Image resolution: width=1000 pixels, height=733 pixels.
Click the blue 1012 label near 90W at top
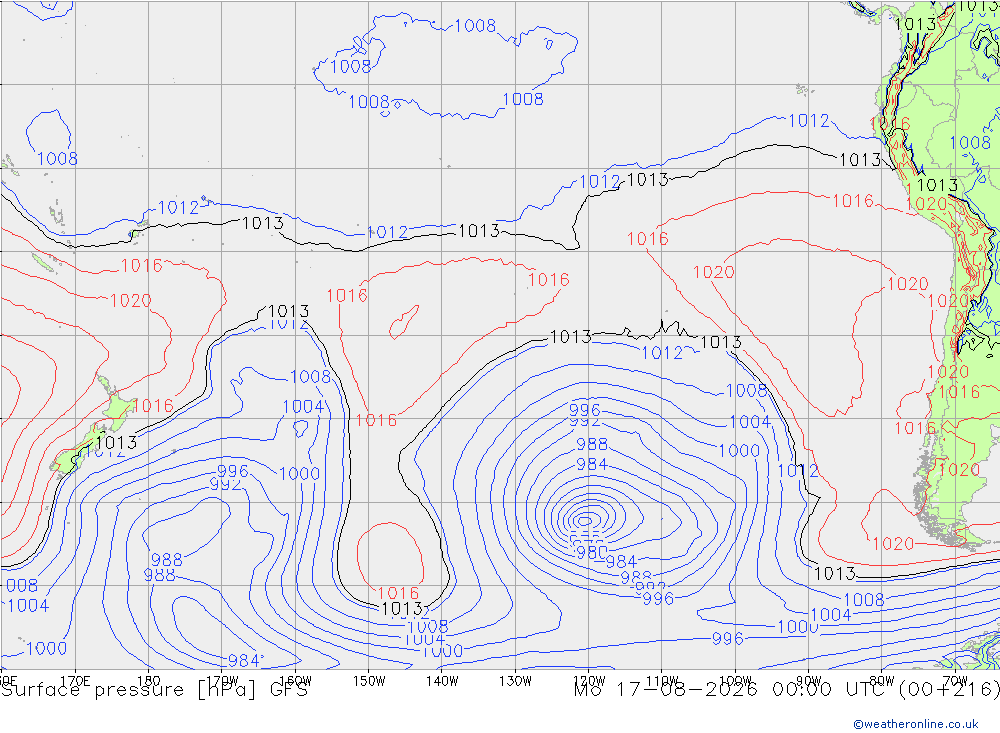(x=809, y=121)
